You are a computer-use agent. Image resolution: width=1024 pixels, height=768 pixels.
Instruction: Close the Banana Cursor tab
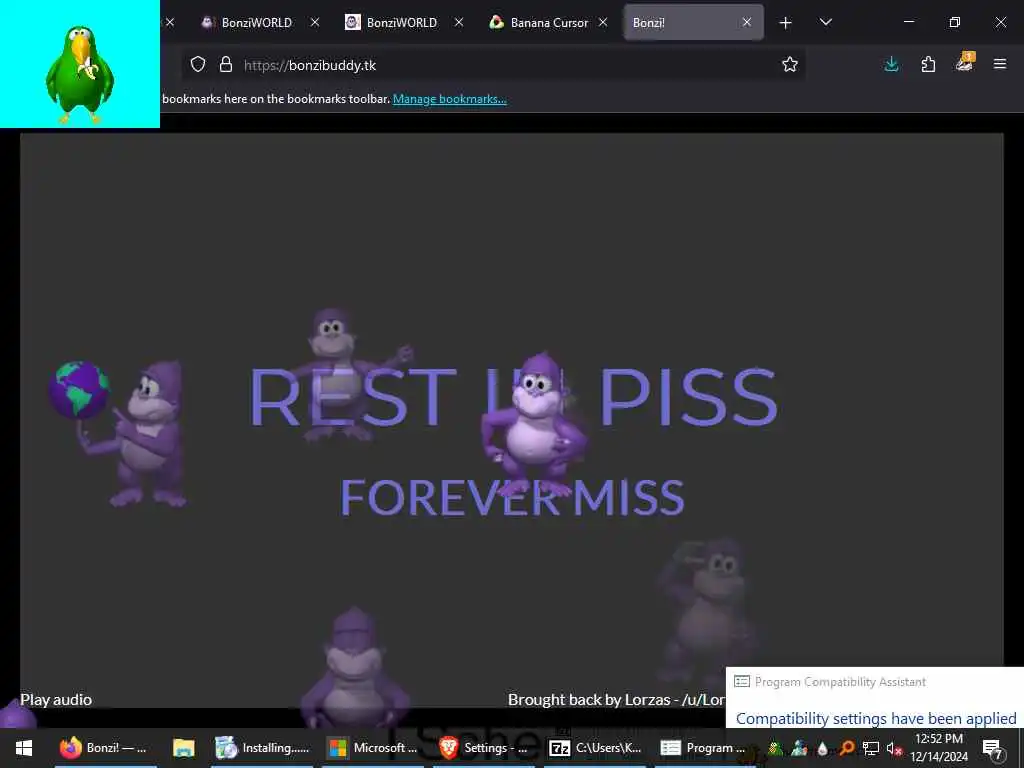coord(603,22)
